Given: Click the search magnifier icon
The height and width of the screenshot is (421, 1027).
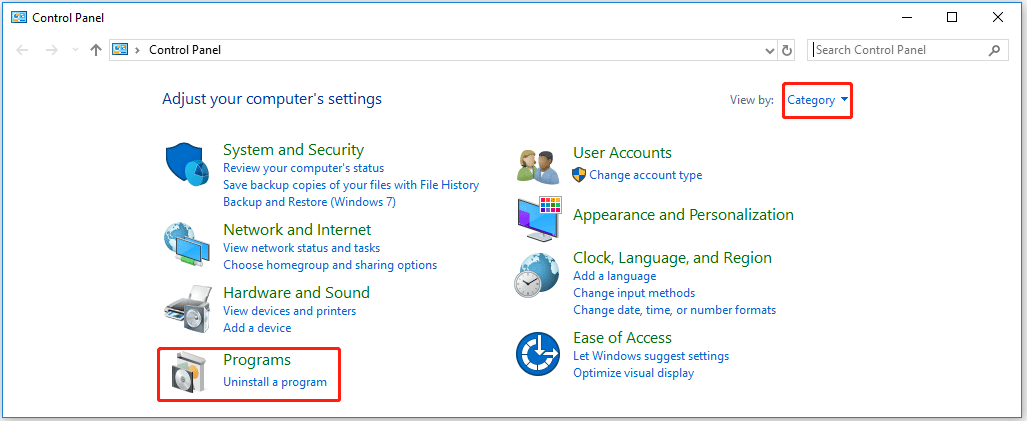Looking at the screenshot, I should point(995,50).
